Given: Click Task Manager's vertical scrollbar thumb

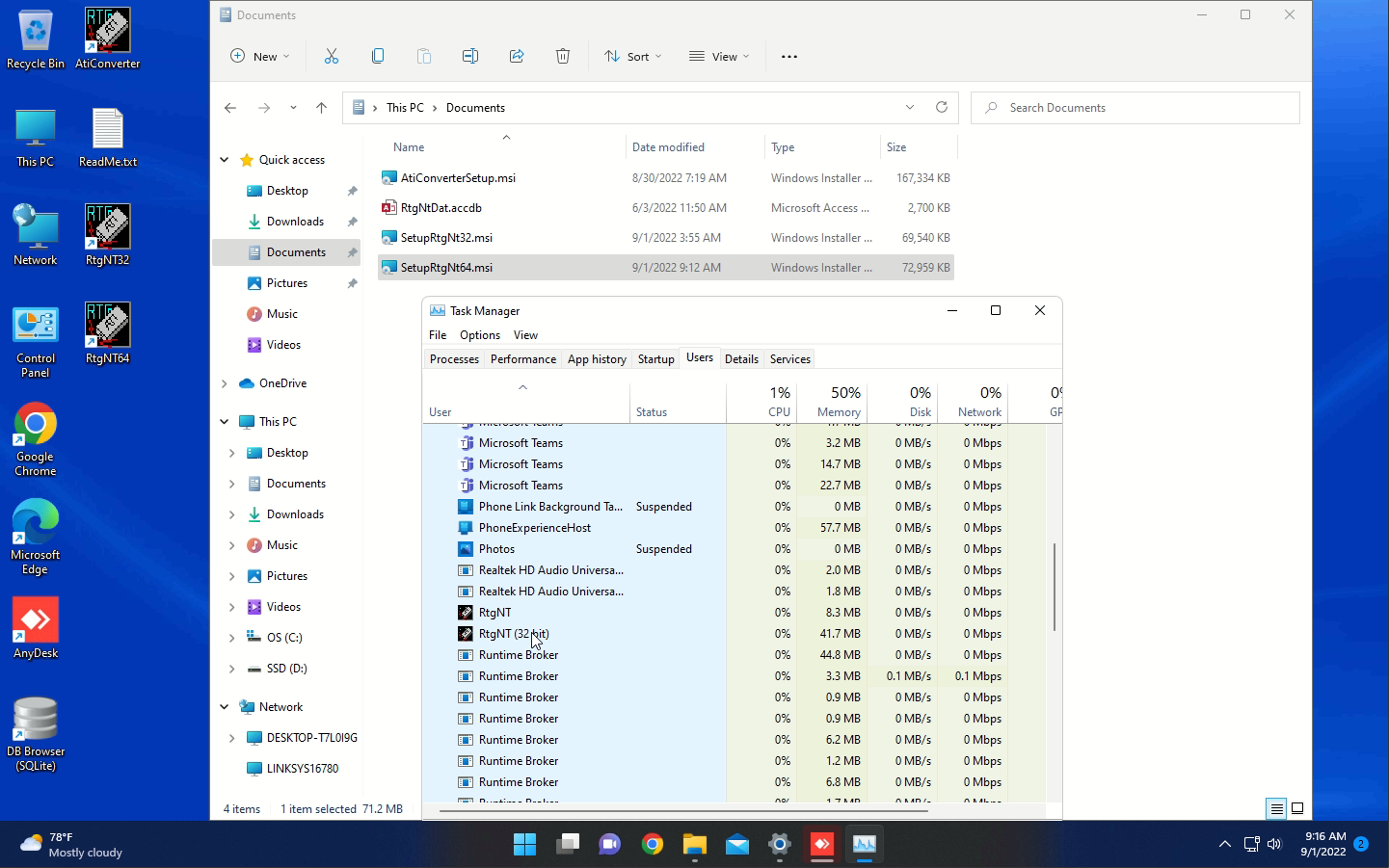Looking at the screenshot, I should tap(1055, 587).
